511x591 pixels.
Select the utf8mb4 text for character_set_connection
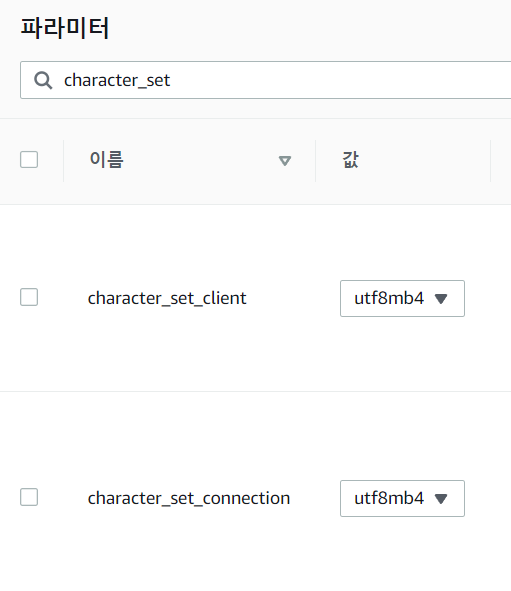click(x=389, y=498)
